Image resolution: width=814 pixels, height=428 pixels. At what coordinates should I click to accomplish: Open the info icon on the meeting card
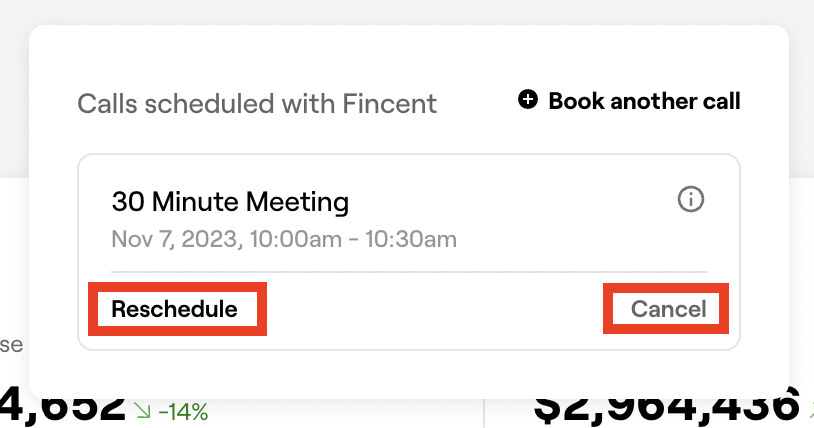point(690,199)
